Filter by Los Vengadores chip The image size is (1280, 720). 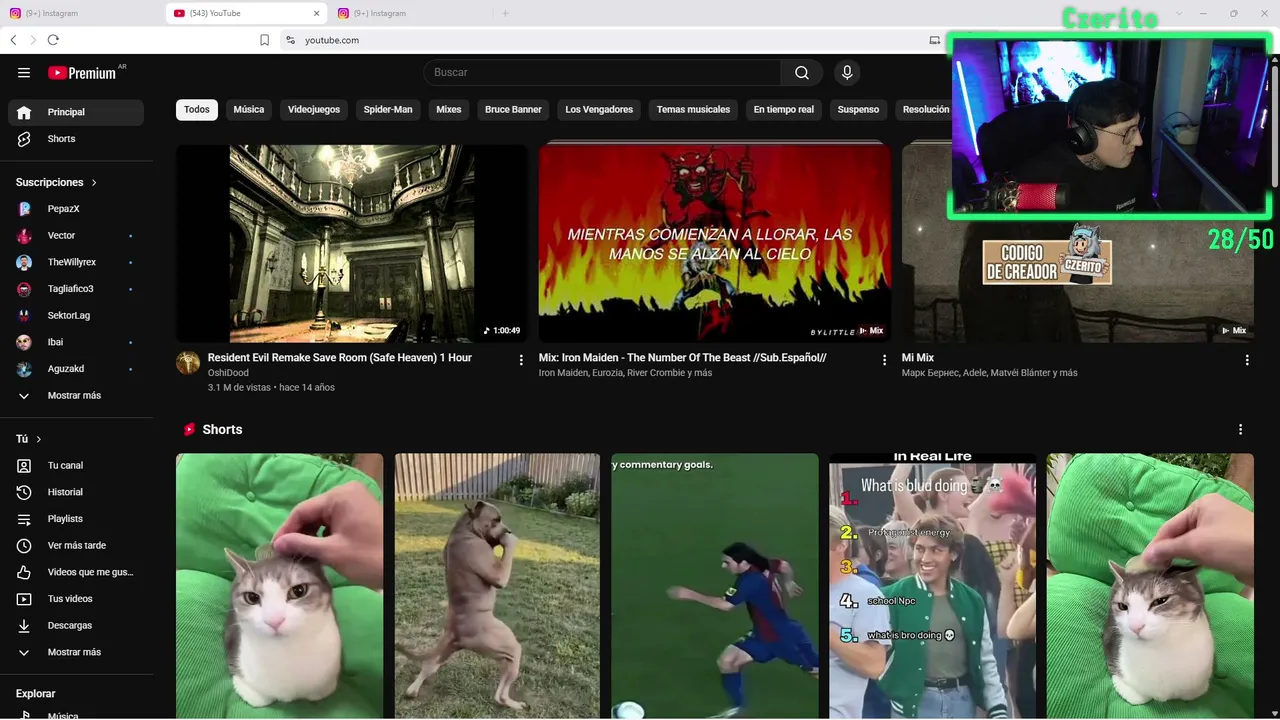point(599,110)
